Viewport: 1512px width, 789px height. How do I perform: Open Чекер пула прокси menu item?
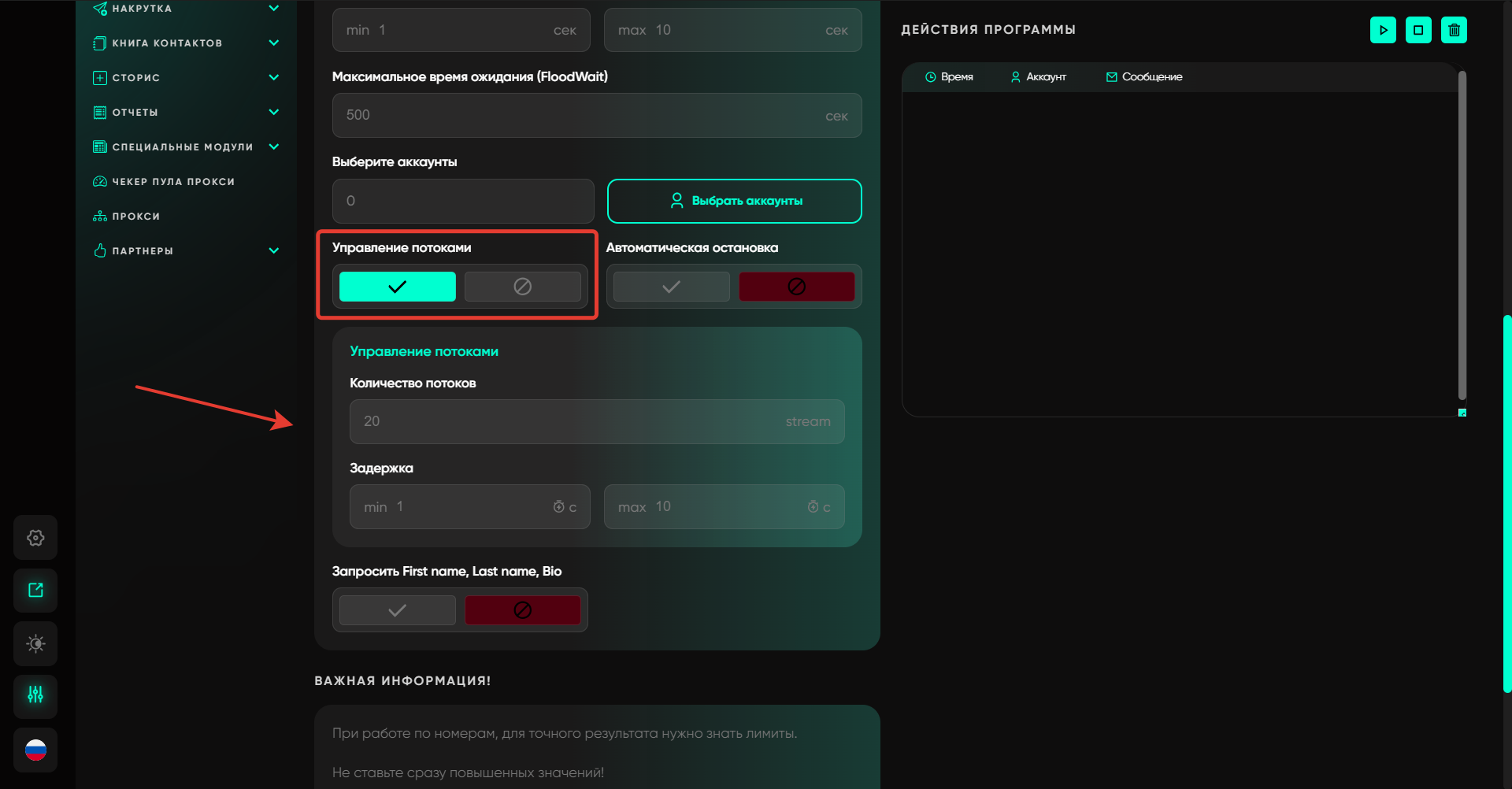click(x=173, y=182)
